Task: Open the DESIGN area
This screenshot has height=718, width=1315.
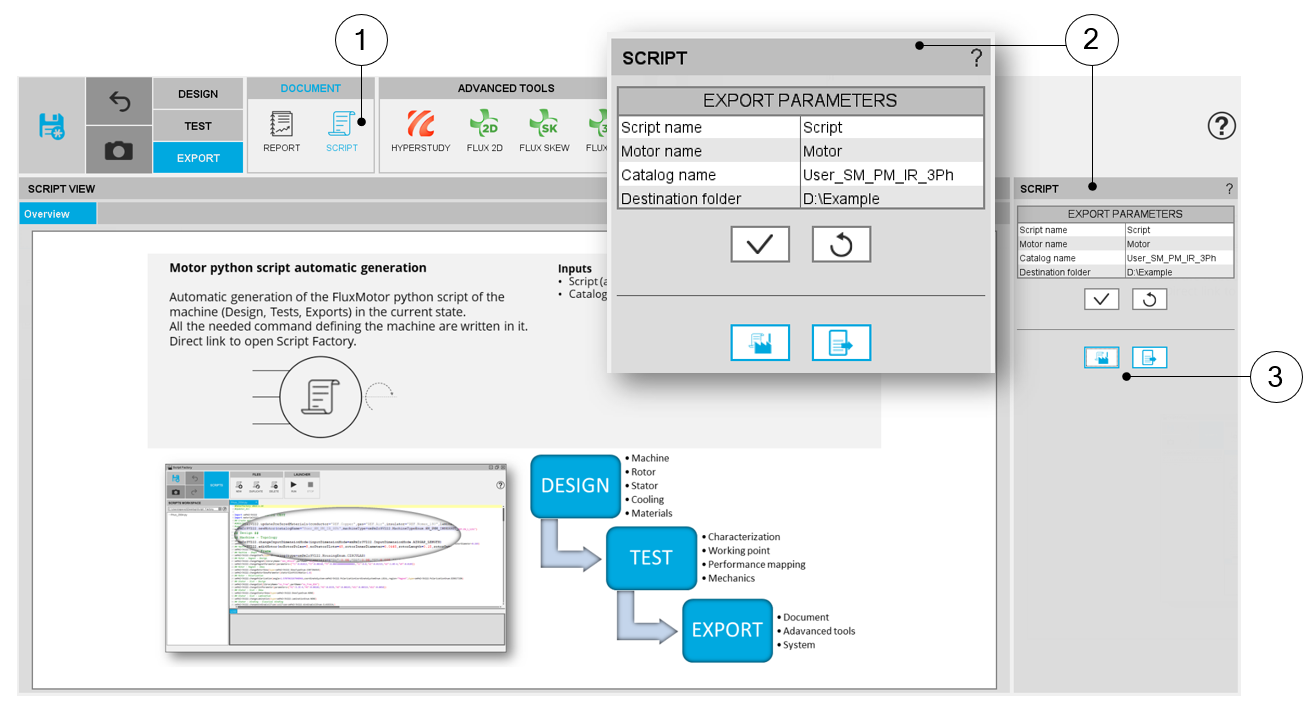Action: [x=198, y=94]
